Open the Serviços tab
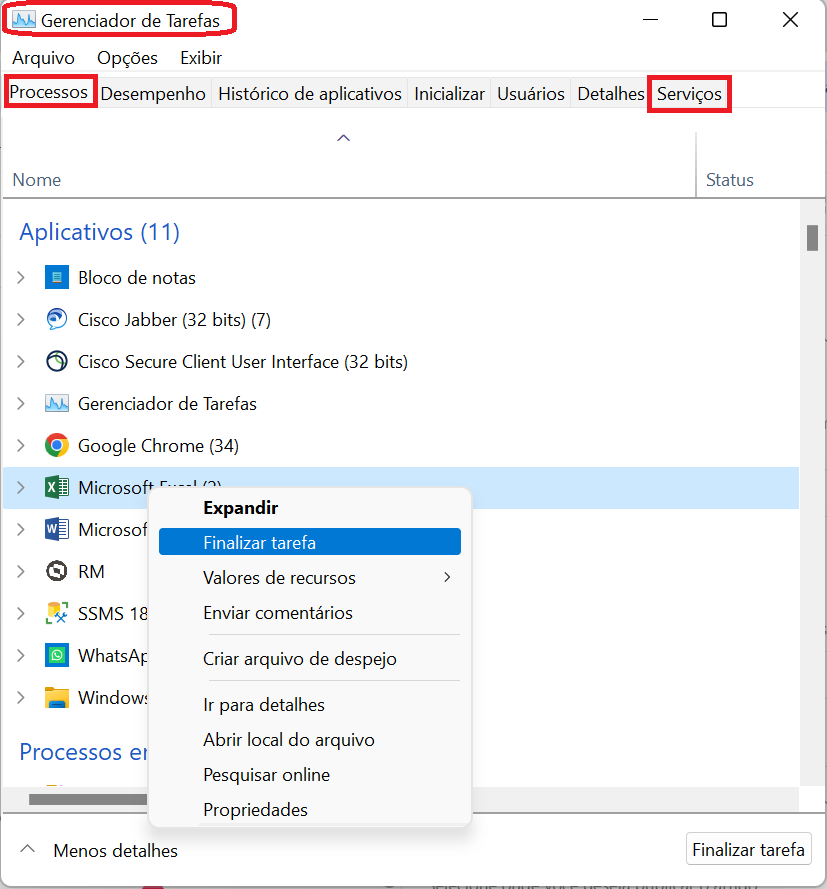This screenshot has height=889, width=827. click(689, 94)
